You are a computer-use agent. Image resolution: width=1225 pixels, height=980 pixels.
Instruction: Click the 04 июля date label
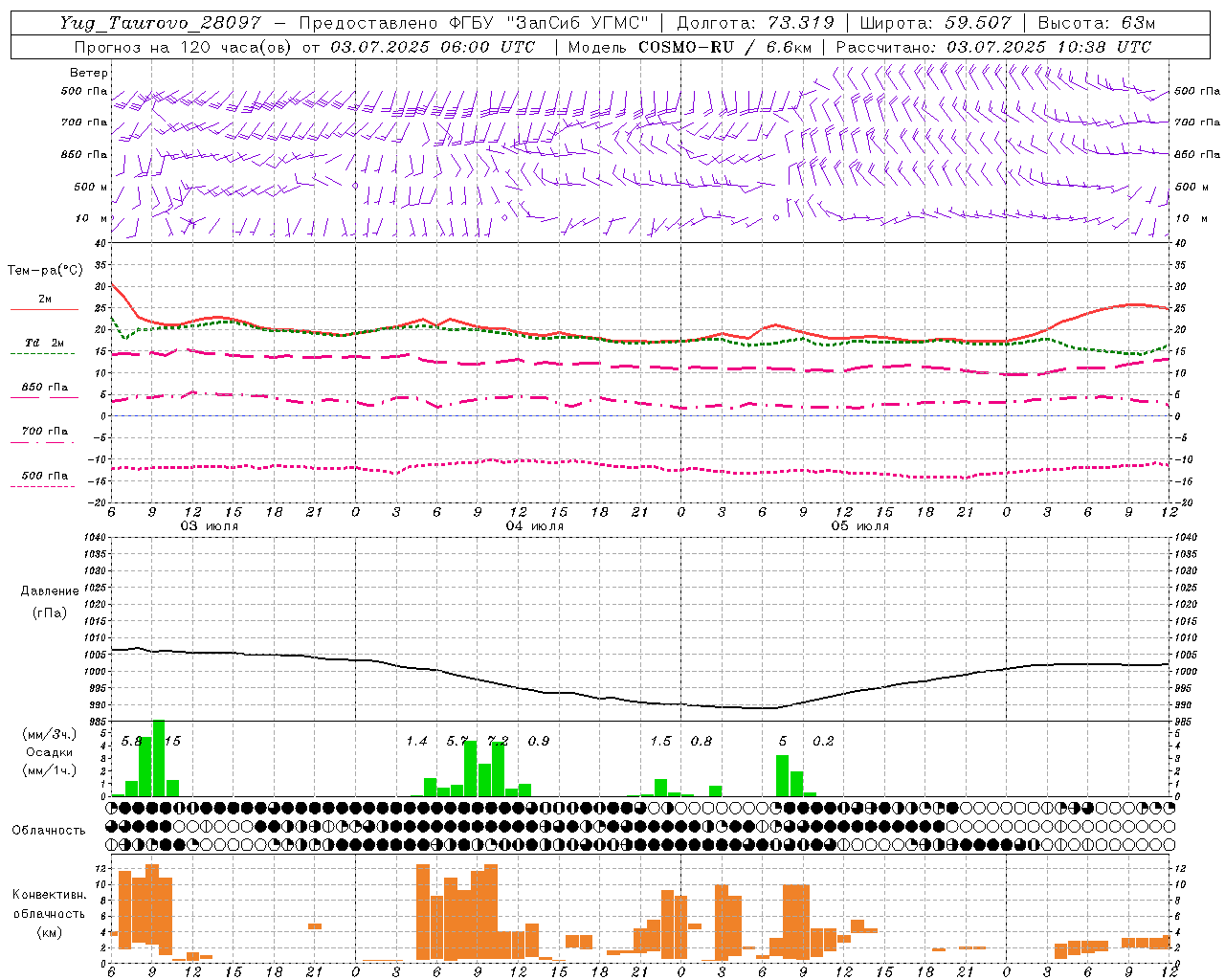coord(535,526)
